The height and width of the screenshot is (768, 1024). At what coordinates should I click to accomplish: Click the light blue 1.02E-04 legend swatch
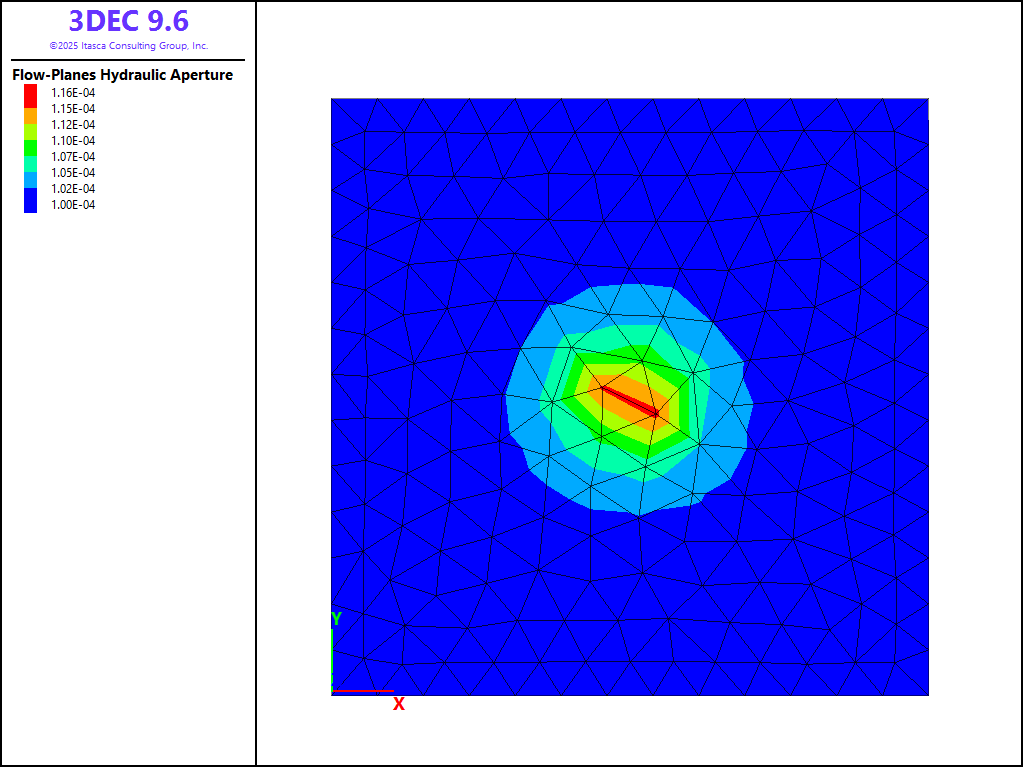click(30, 188)
